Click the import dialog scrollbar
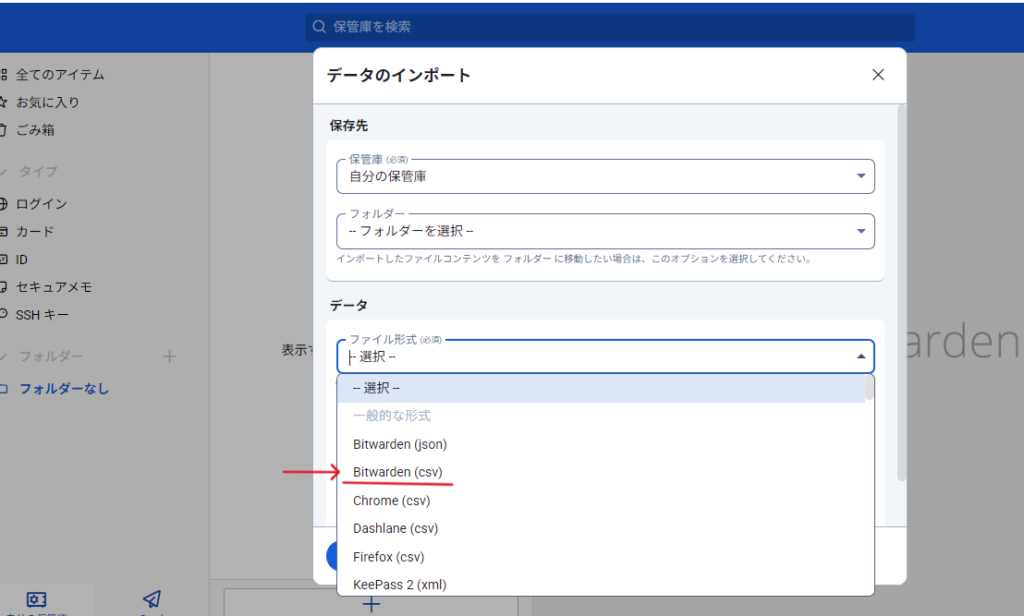This screenshot has width=1024, height=616. [x=901, y=293]
